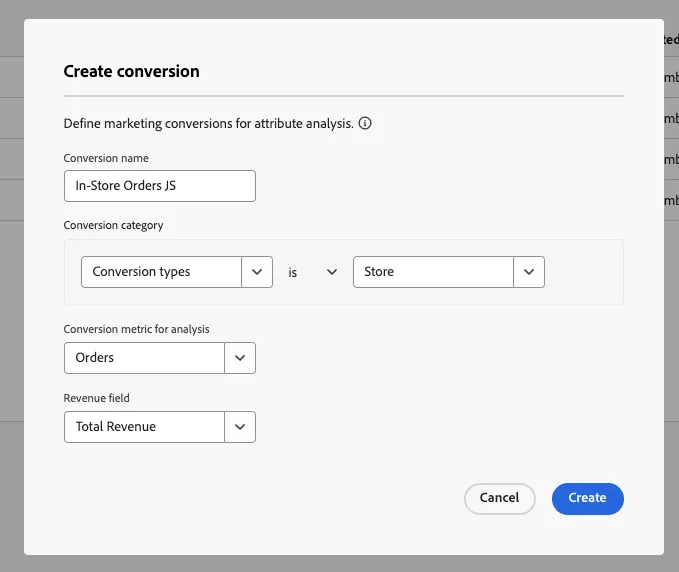Open the Total Revenue dropdown arrow
The height and width of the screenshot is (572, 679).
tap(240, 427)
